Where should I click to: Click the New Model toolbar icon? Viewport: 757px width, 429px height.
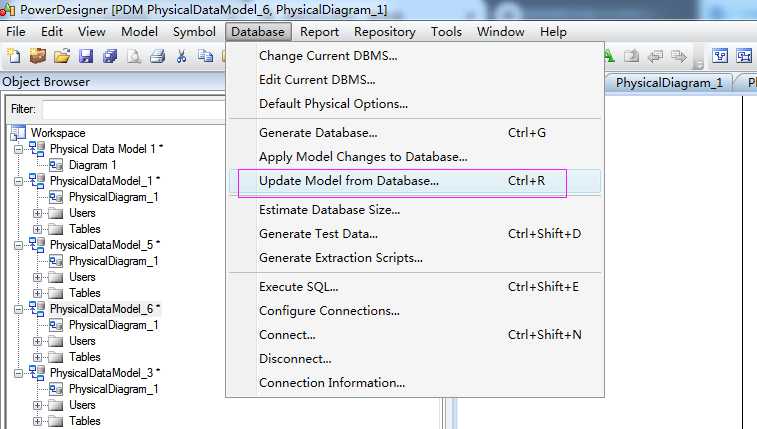pos(14,56)
